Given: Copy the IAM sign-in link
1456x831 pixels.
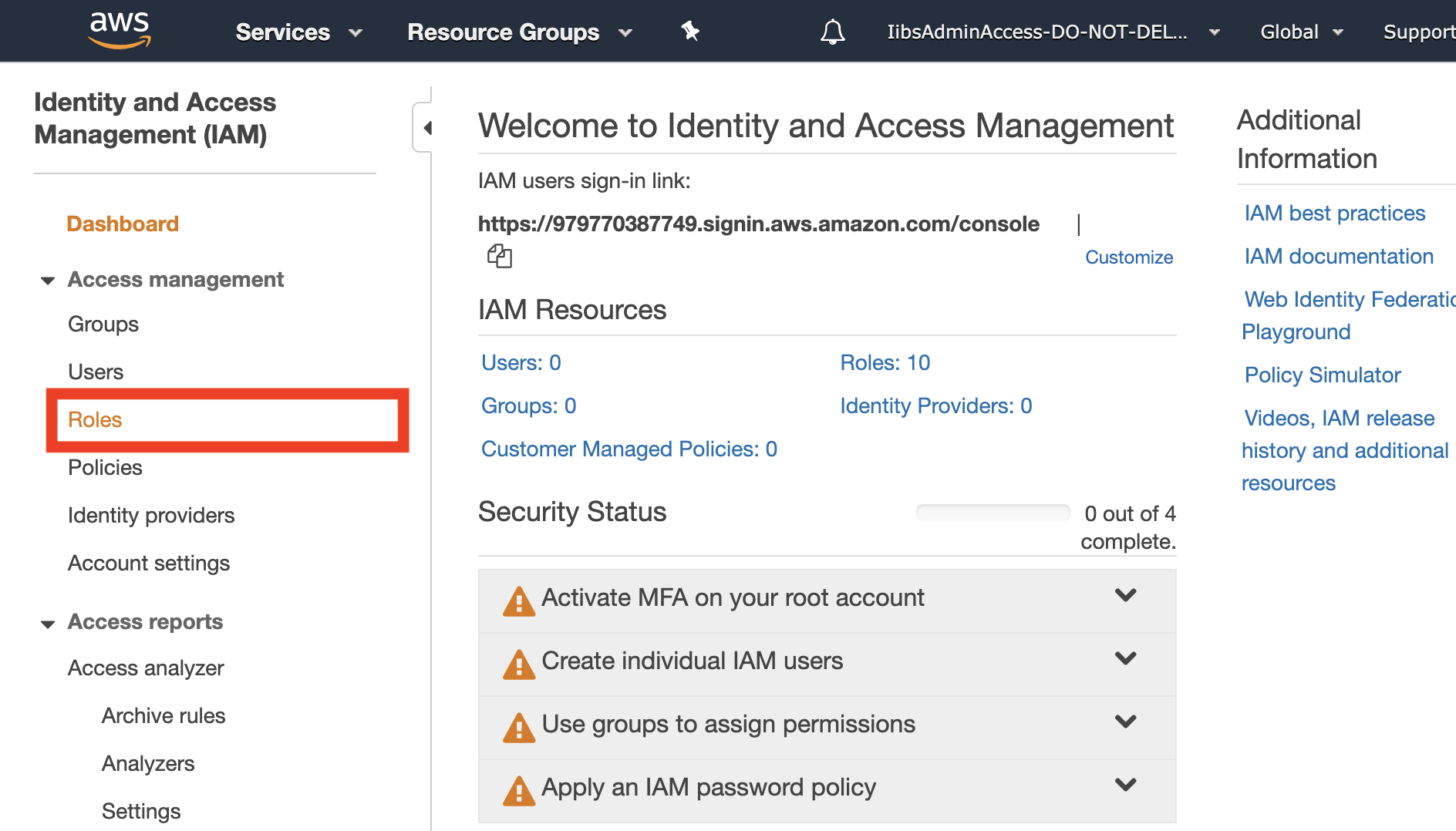Looking at the screenshot, I should (x=499, y=256).
